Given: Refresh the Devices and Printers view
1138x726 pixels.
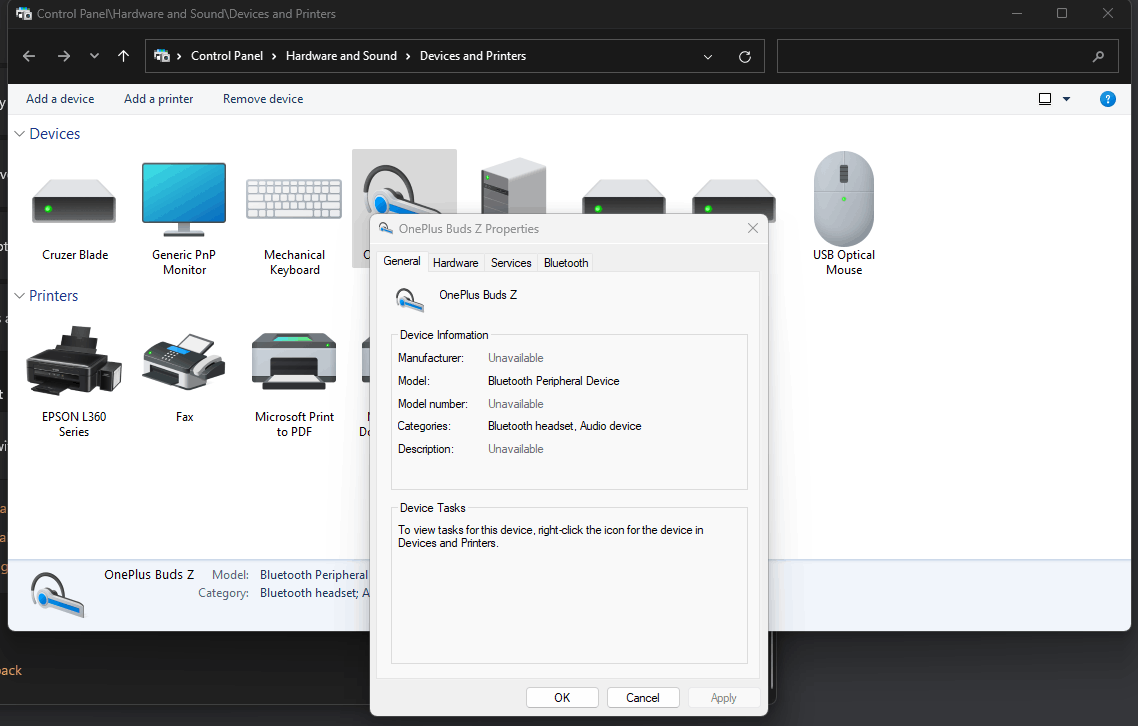Looking at the screenshot, I should tap(745, 57).
